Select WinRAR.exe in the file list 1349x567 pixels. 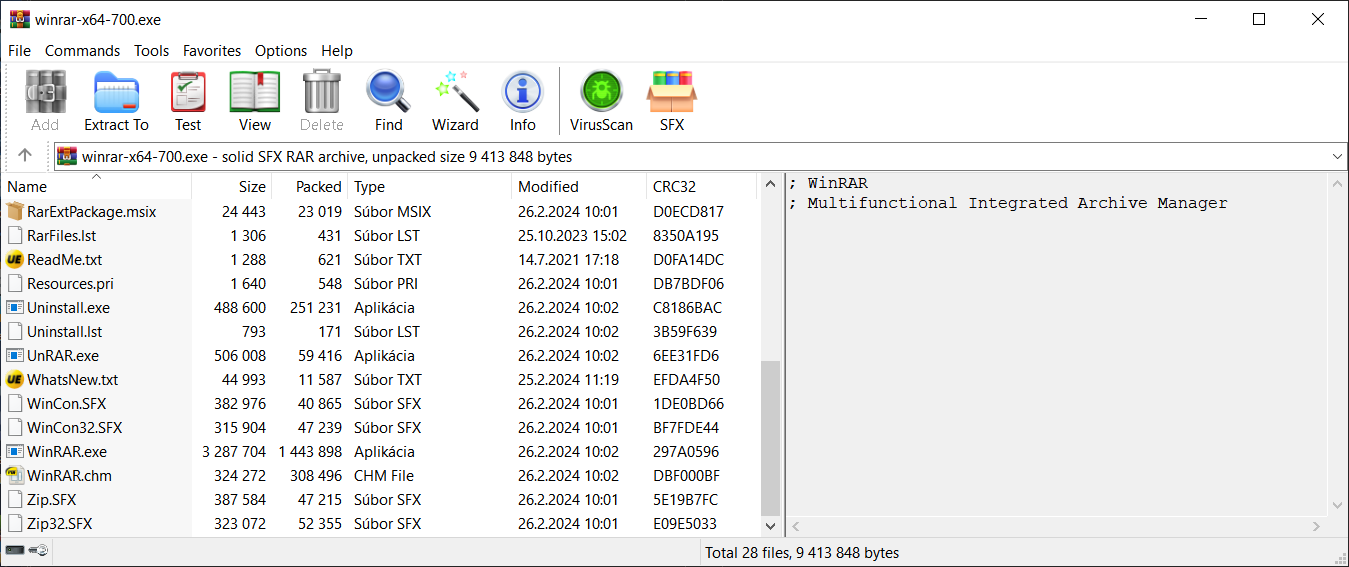coord(66,452)
